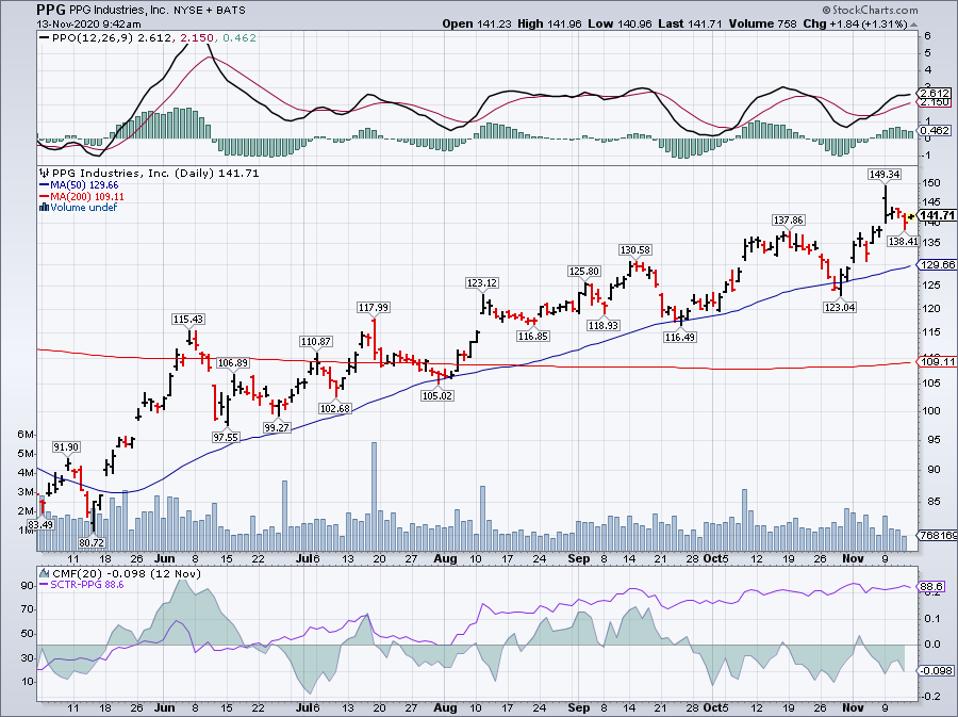Click the 109.11 moving-average tag on right axis
Image resolution: width=958 pixels, height=717 pixels.
pos(937,362)
